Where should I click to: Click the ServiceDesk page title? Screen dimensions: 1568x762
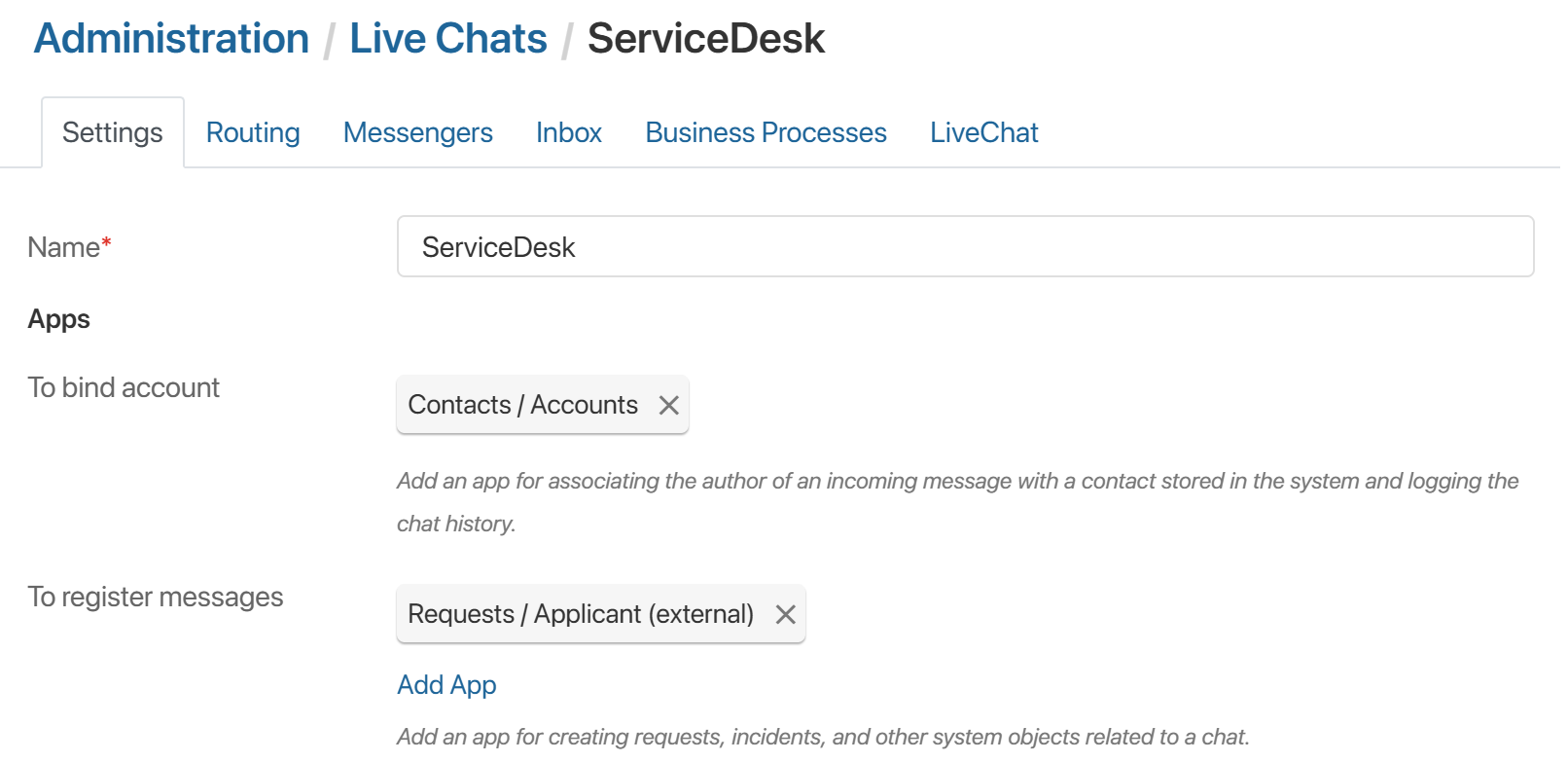coord(706,39)
